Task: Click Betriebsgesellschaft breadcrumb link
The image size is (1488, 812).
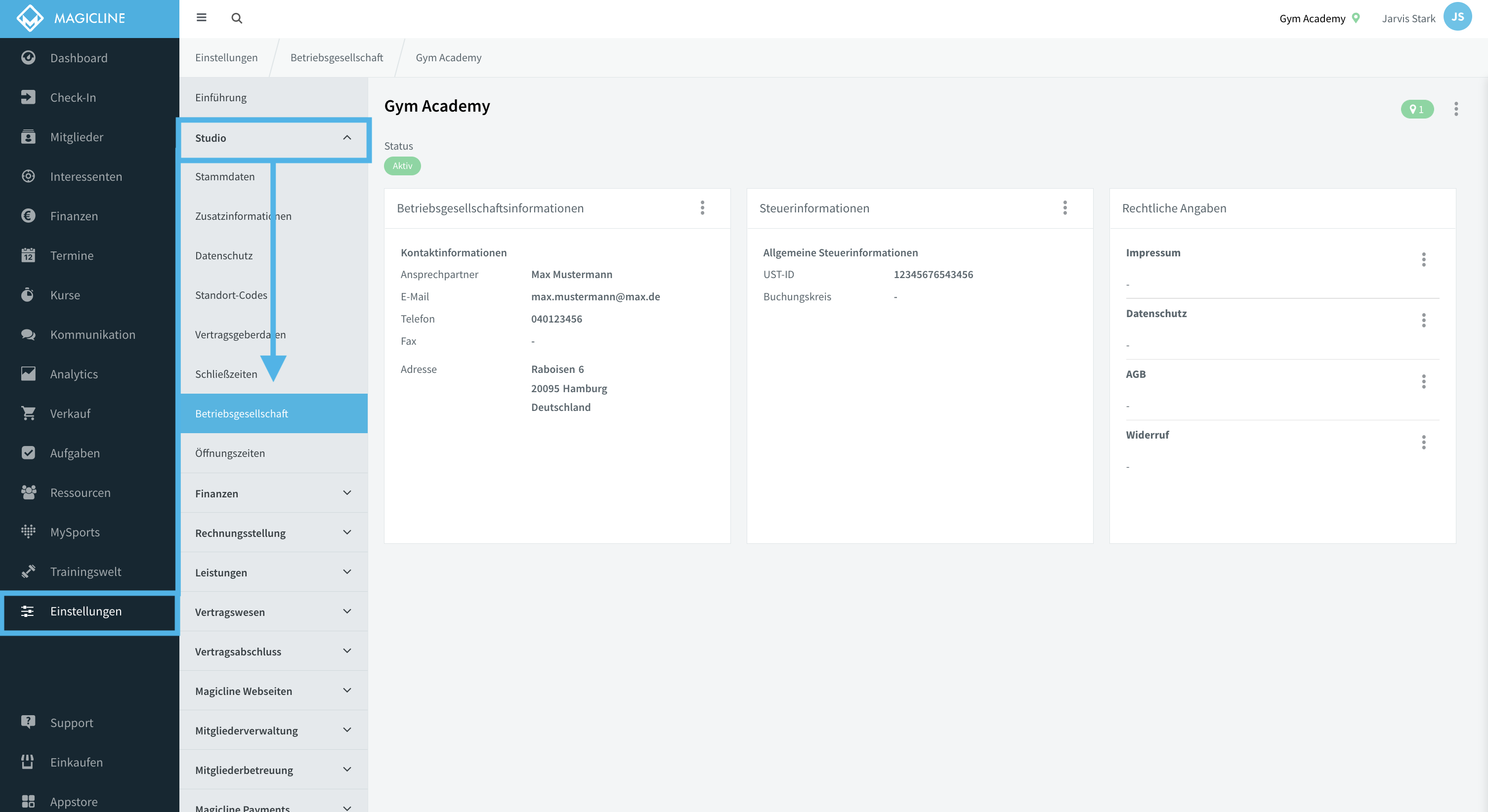Action: [x=336, y=58]
